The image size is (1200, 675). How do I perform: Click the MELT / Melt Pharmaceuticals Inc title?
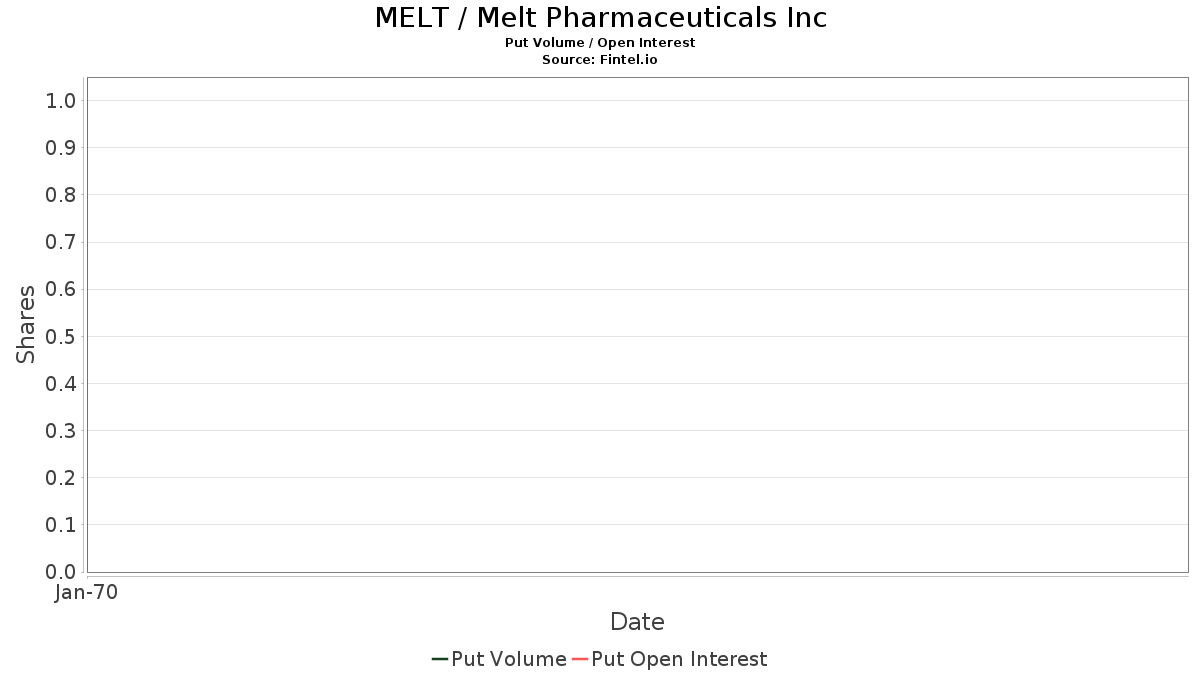pos(600,18)
